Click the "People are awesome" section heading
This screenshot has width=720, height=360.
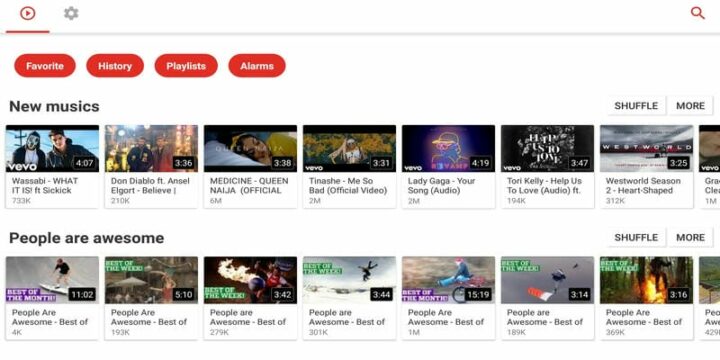click(x=86, y=238)
